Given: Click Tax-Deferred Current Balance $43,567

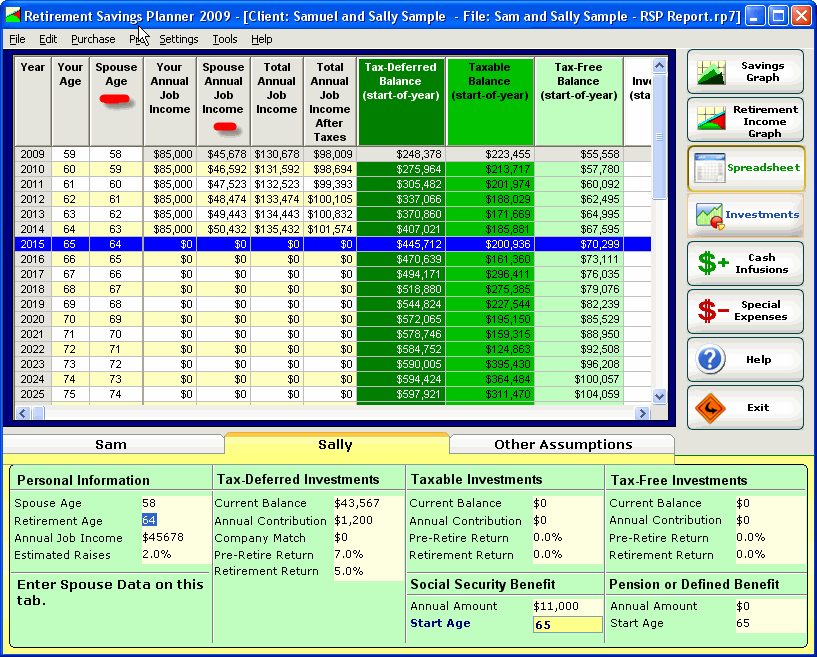Looking at the screenshot, I should tap(357, 503).
